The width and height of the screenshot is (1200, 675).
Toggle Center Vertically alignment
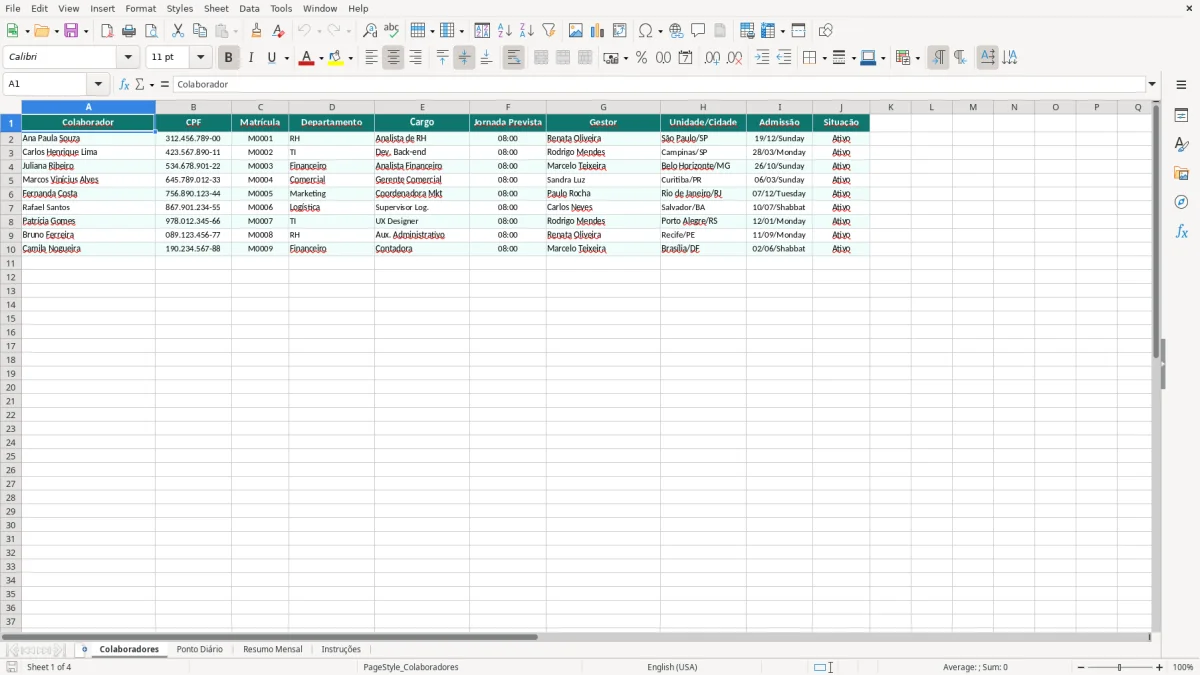point(464,58)
